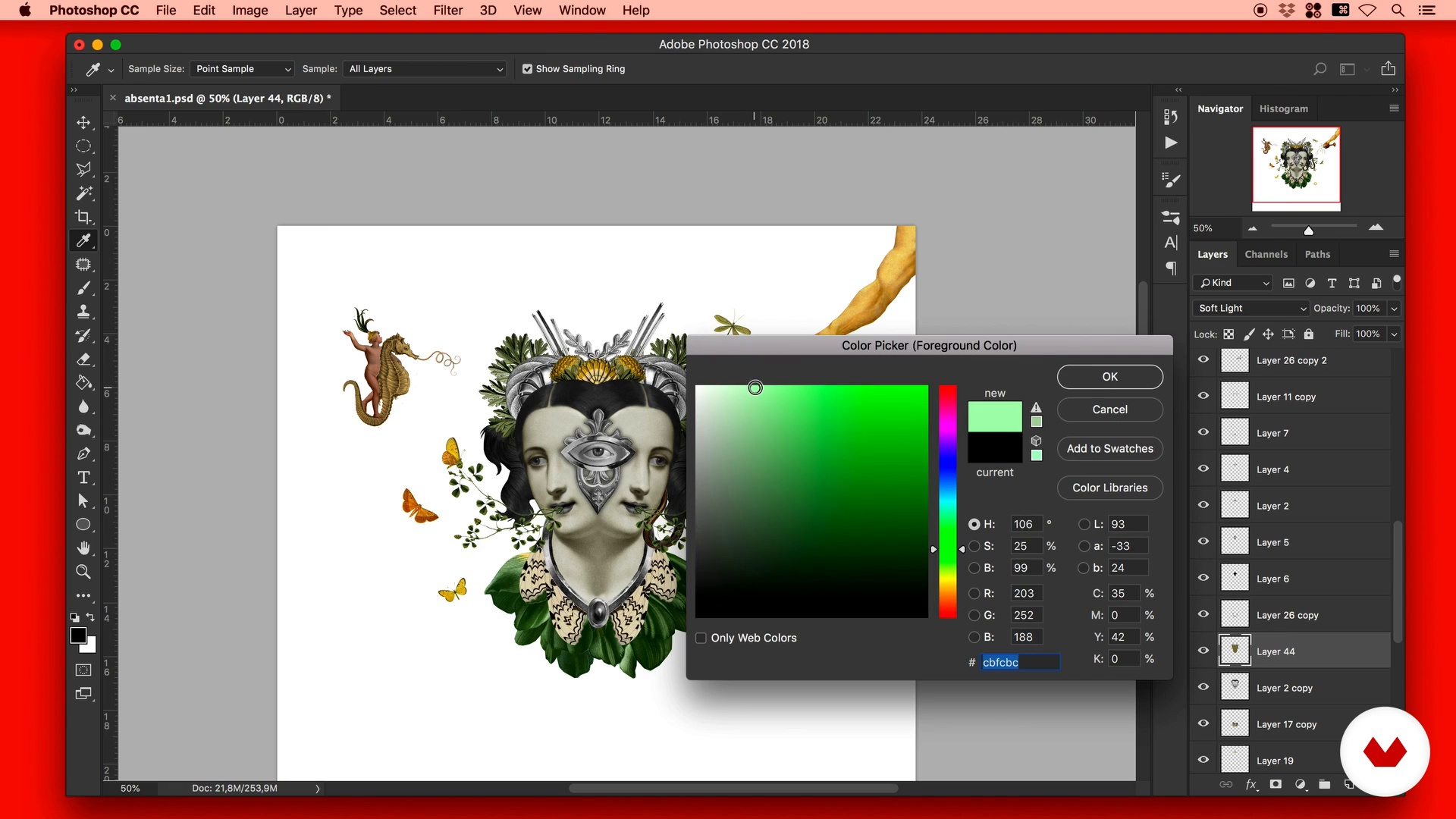1456x819 pixels.
Task: Expand eyedropper tool preset picker
Action: tap(111, 70)
